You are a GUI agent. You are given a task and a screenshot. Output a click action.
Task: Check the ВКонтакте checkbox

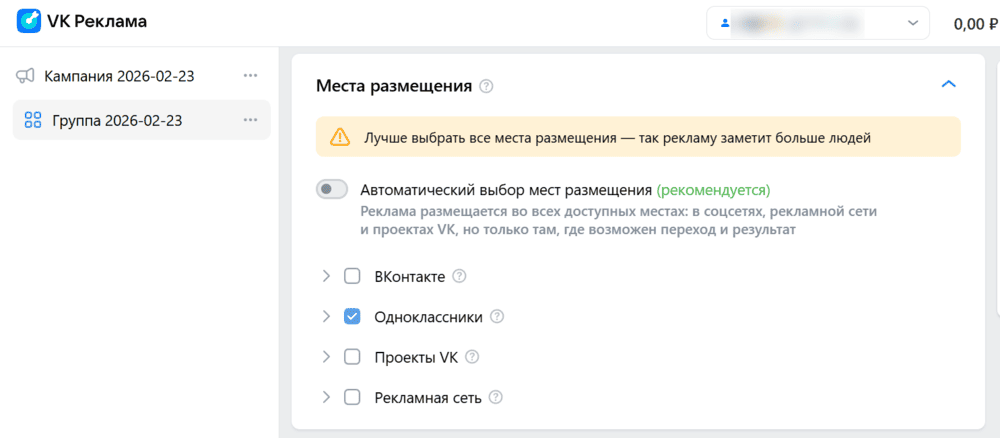pyautogui.click(x=352, y=276)
